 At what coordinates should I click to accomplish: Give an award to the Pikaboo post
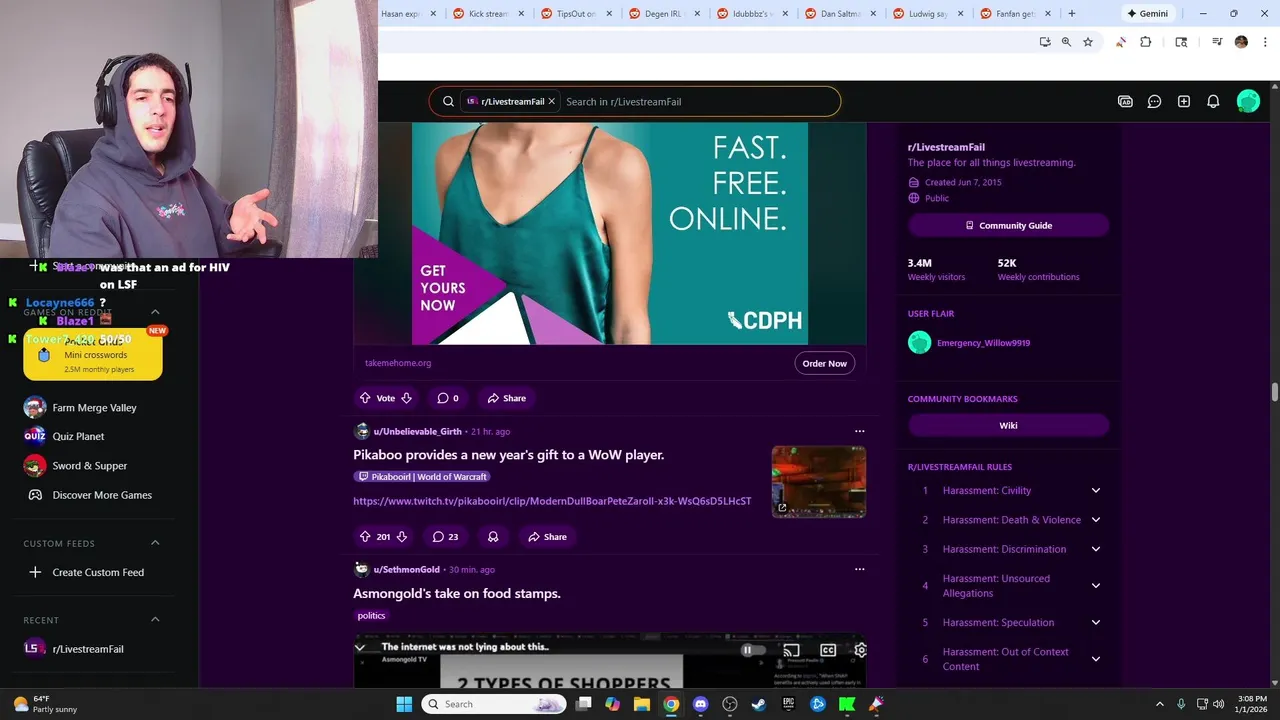pyautogui.click(x=493, y=537)
